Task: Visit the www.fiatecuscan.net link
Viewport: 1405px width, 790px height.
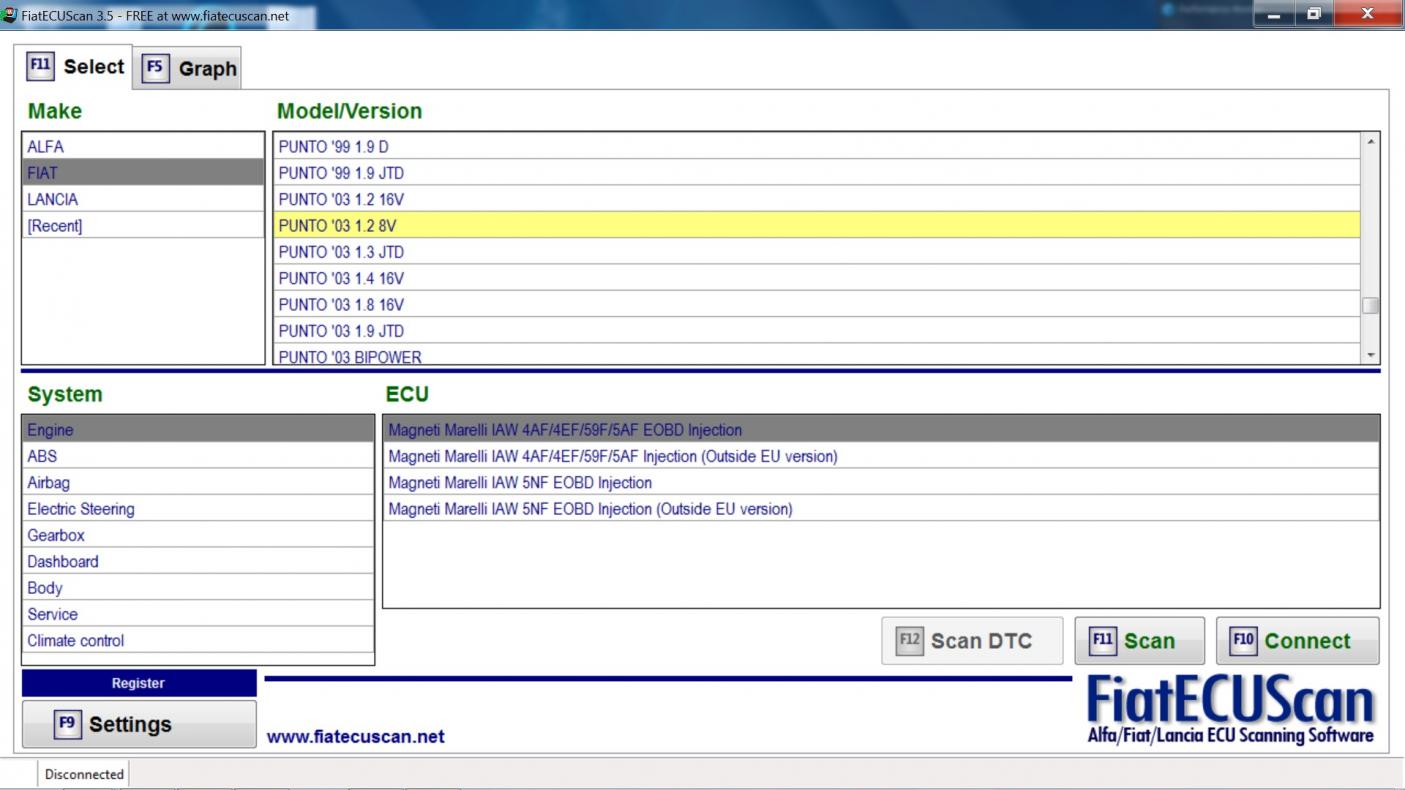Action: [x=355, y=737]
